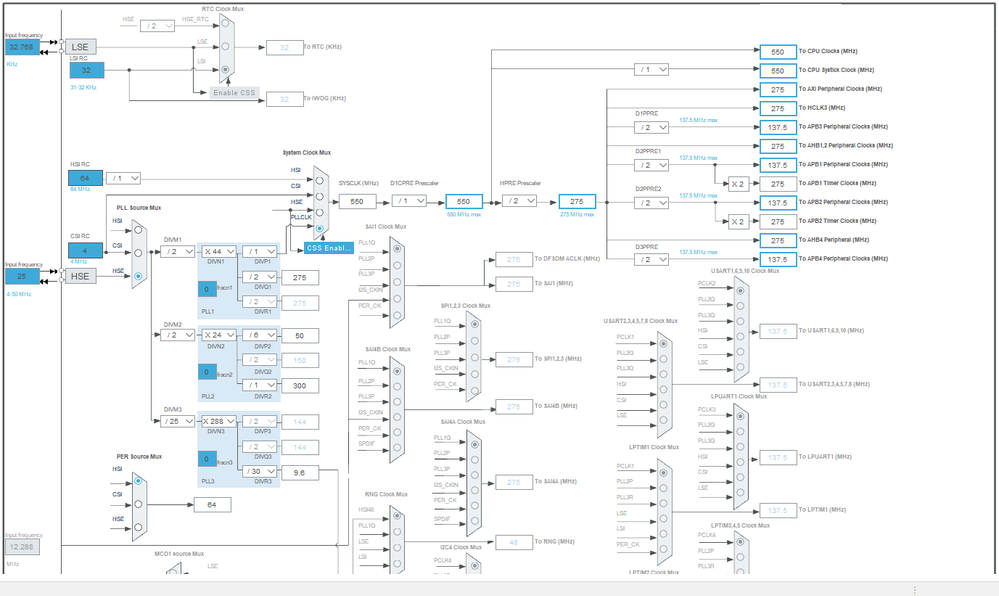Select PLL1Q in RNG Clock Mux
Viewport: 999px width, 596px height.
[398, 532]
